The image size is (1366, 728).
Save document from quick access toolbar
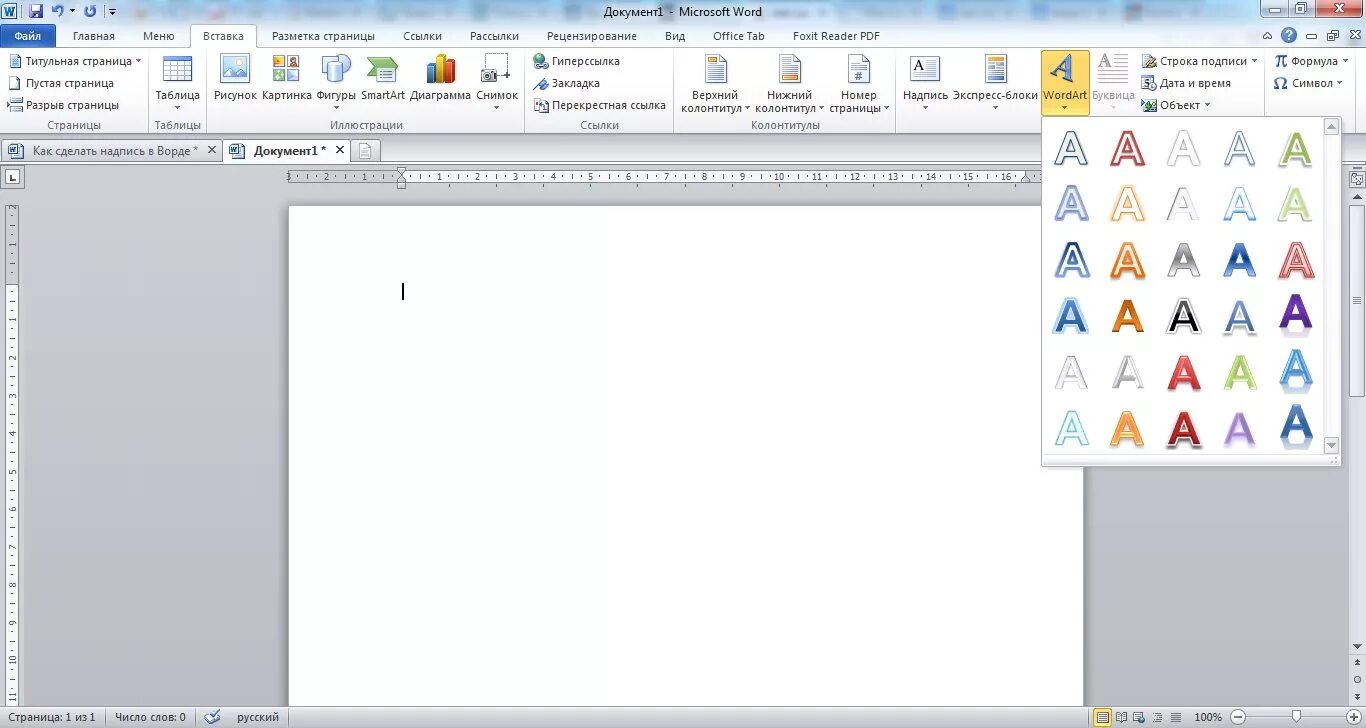click(36, 11)
